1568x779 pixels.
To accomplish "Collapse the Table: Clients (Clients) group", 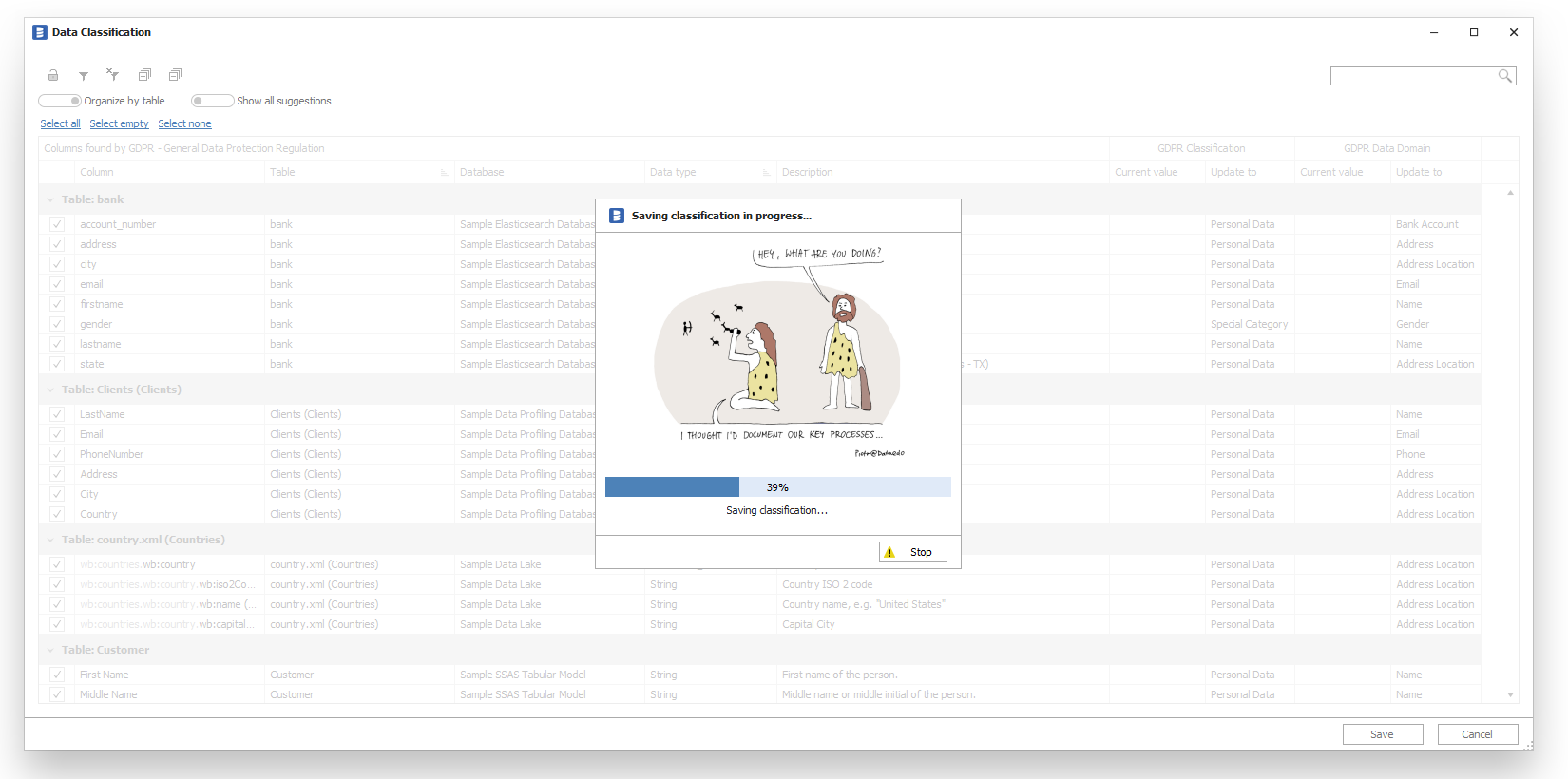I will pyautogui.click(x=50, y=390).
